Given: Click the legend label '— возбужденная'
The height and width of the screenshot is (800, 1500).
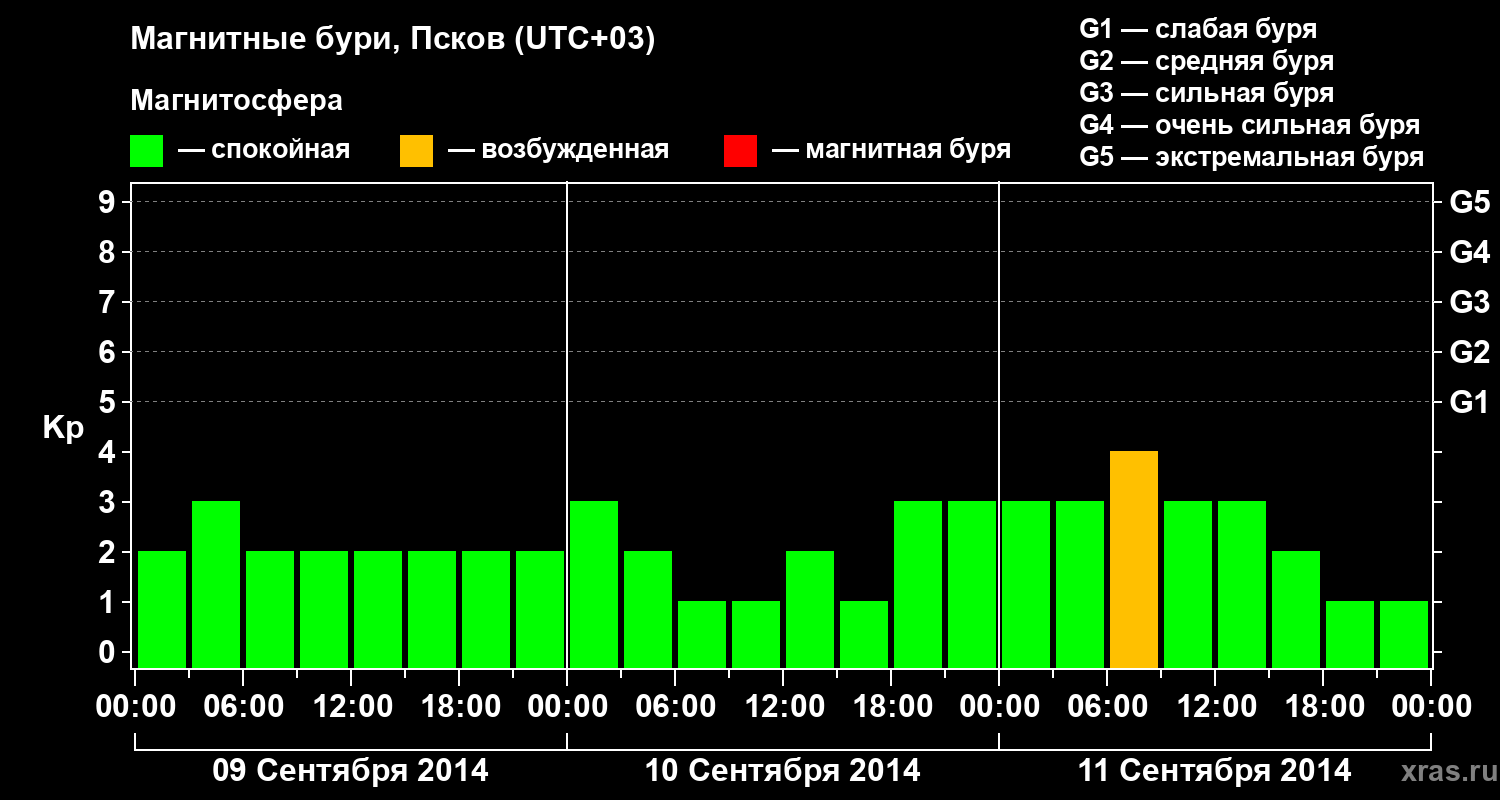Looking at the screenshot, I should click(x=558, y=151).
